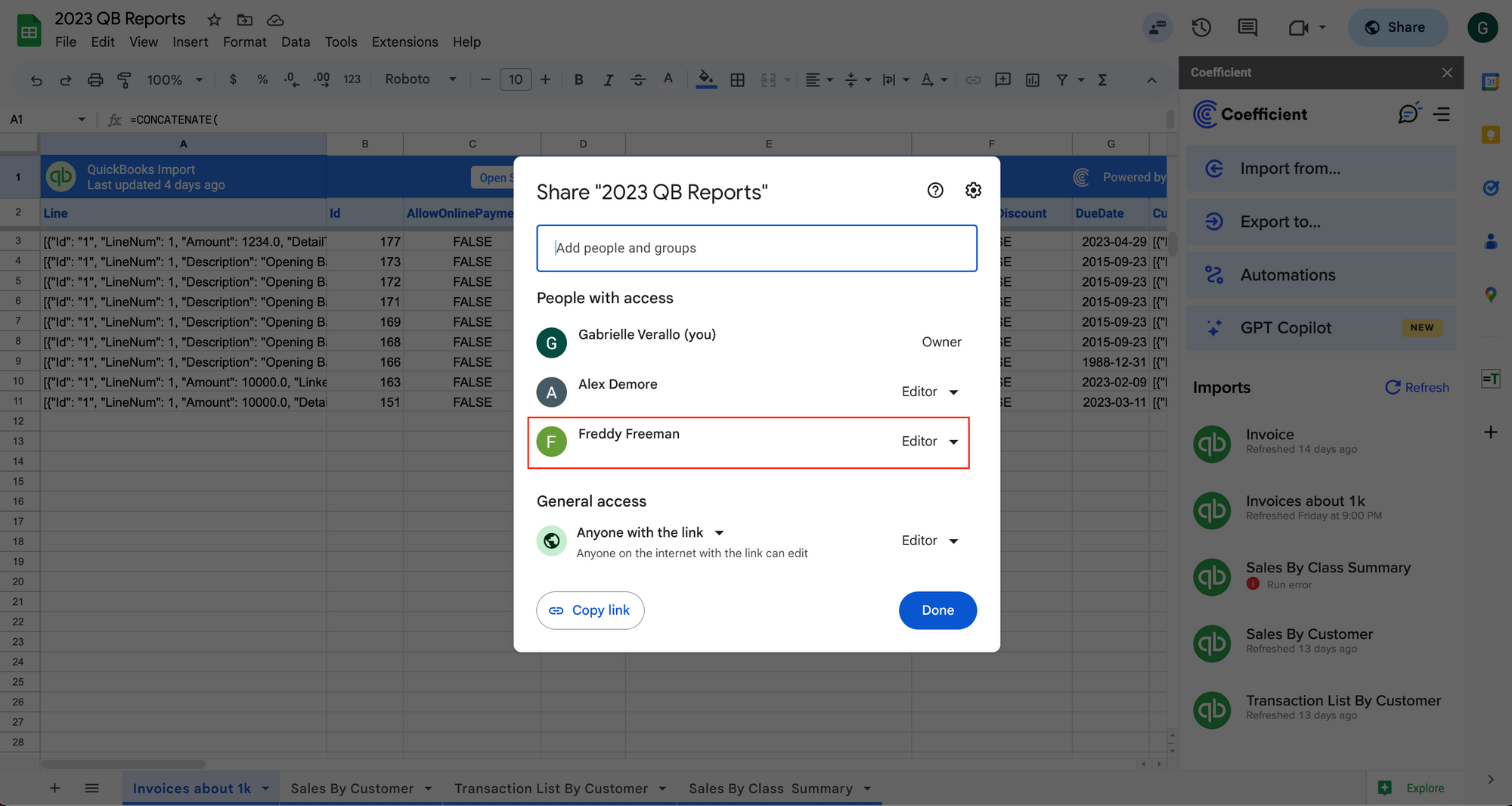Click the undo arrow in toolbar
Viewport: 1512px width, 806px height.
point(36,79)
